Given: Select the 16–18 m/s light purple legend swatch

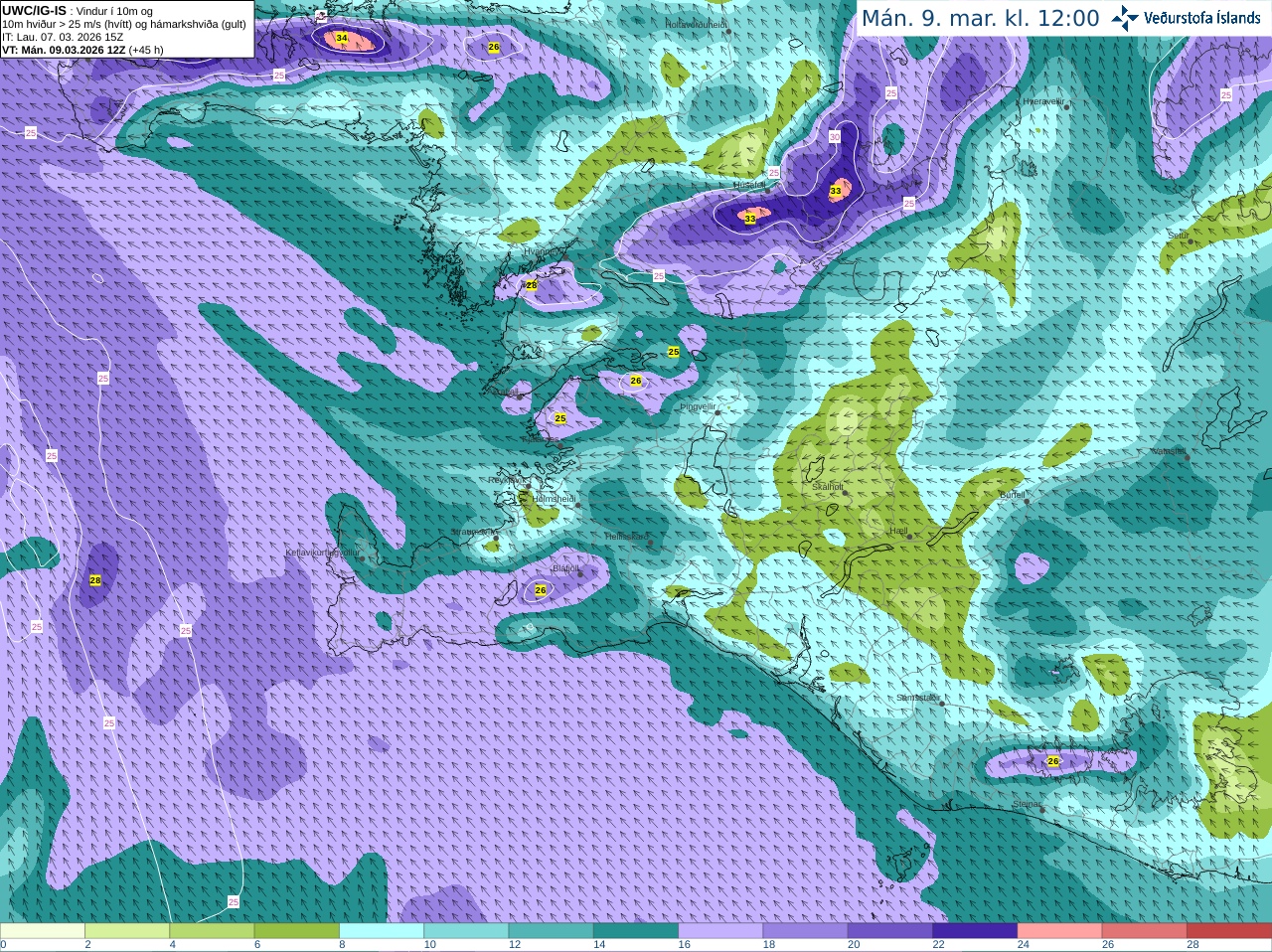Looking at the screenshot, I should (x=720, y=931).
